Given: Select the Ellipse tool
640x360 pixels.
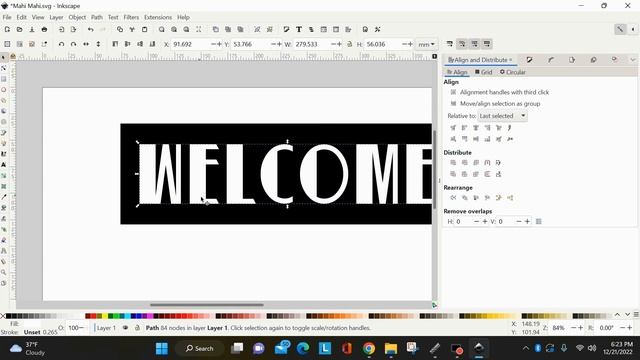Looking at the screenshot, I should click(4, 90).
